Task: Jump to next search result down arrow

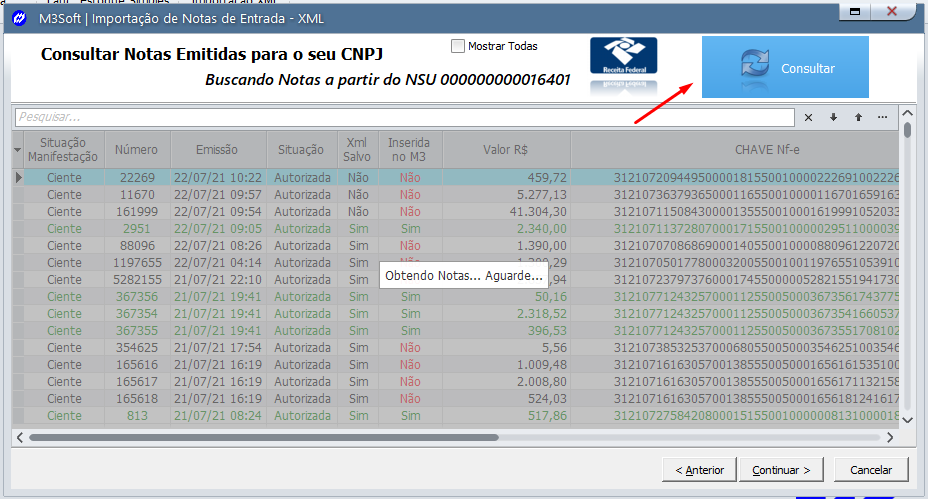Action: (x=833, y=117)
